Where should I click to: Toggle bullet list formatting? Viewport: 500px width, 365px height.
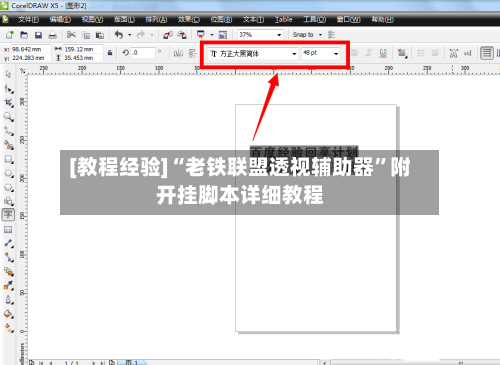pos(421,53)
